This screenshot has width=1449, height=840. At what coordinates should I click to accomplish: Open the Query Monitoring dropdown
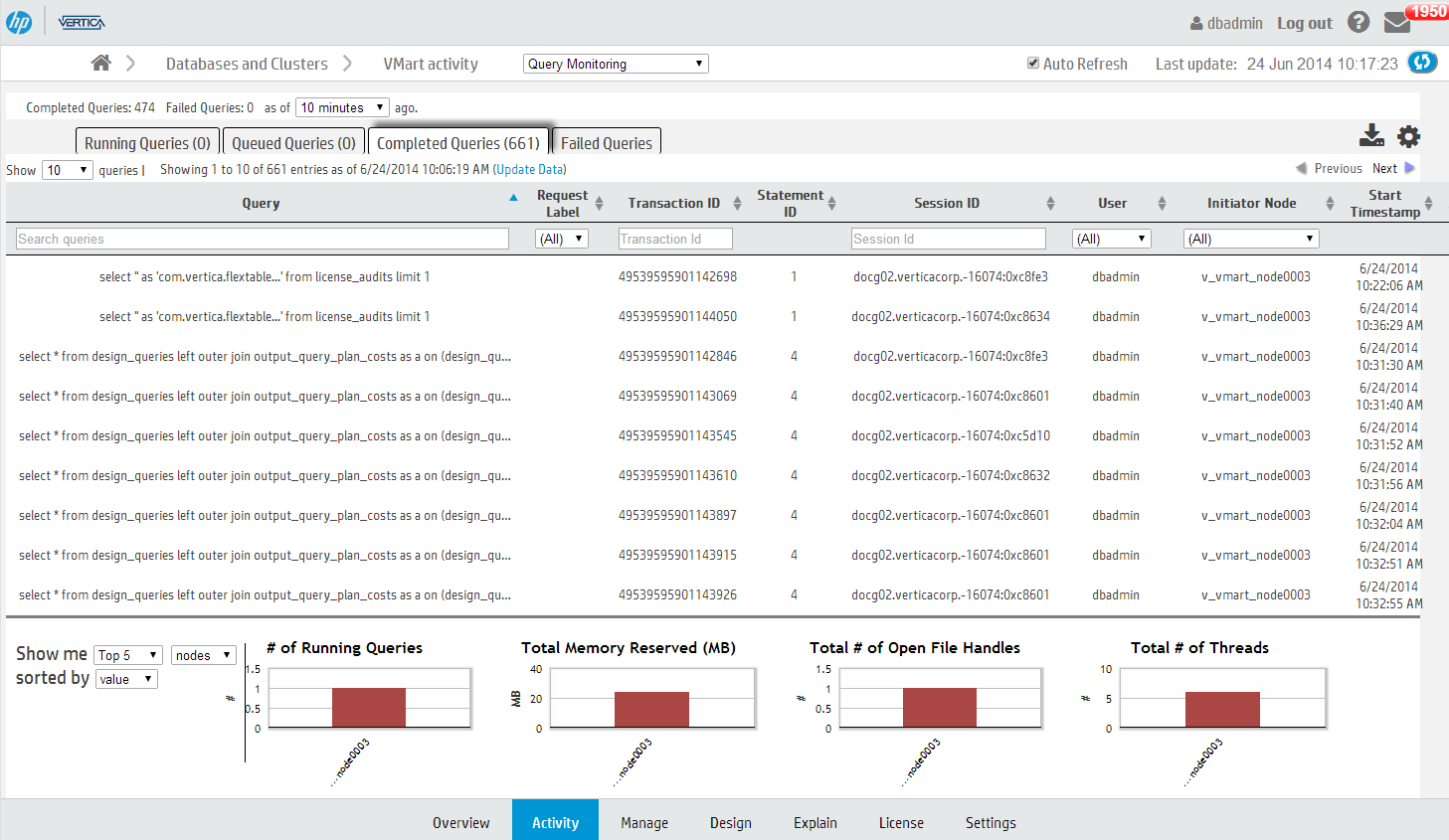616,64
